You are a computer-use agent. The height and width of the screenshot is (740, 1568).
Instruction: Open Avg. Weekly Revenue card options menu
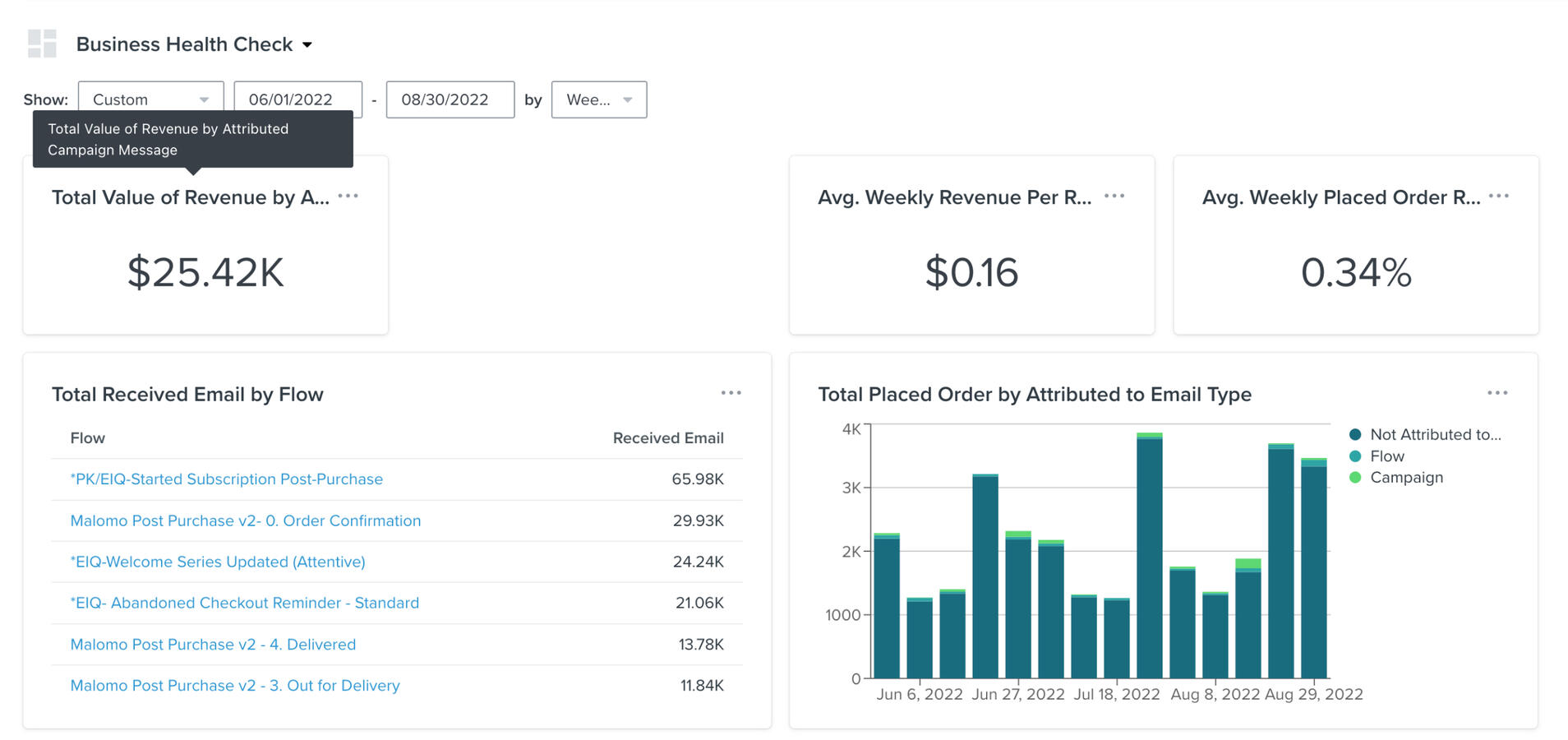1114,197
